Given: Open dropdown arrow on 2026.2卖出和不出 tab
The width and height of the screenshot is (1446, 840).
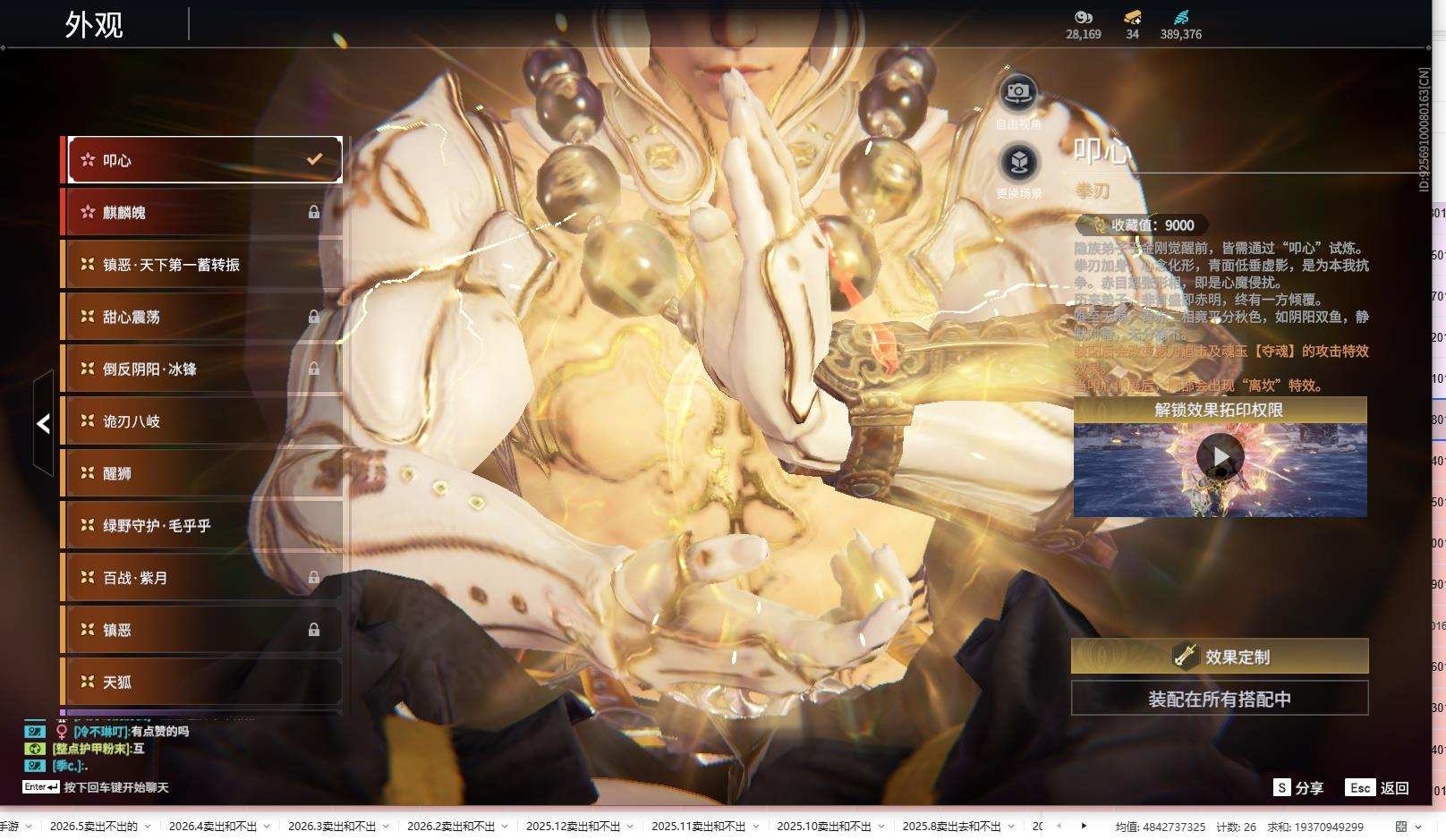Looking at the screenshot, I should (x=505, y=827).
